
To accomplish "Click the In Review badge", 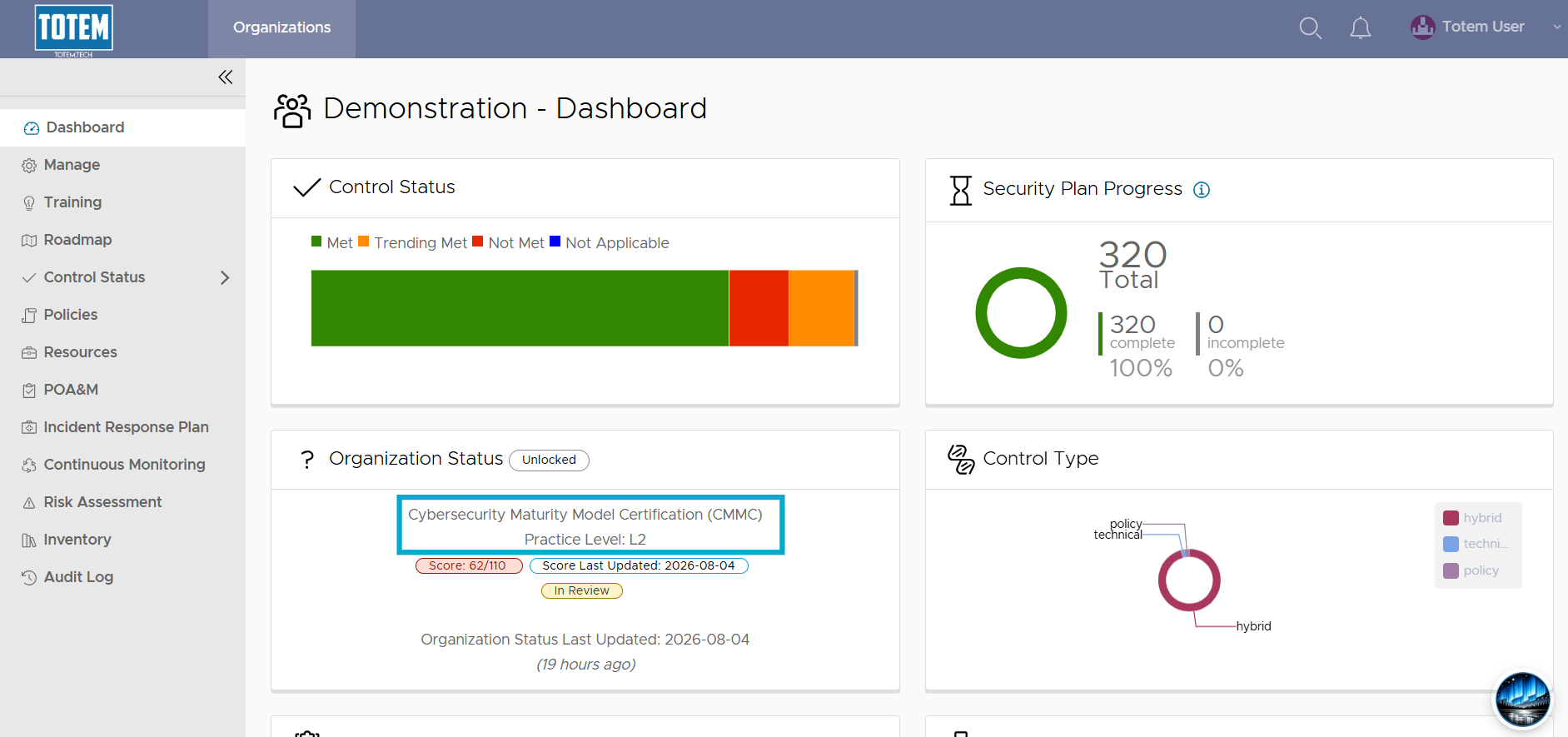I will [582, 590].
